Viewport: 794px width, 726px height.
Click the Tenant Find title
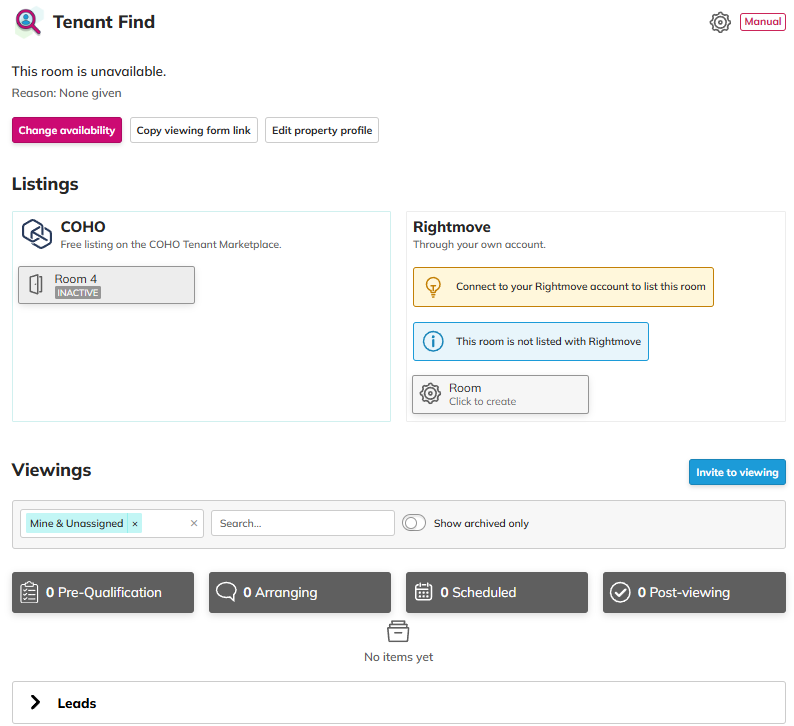[x=104, y=22]
